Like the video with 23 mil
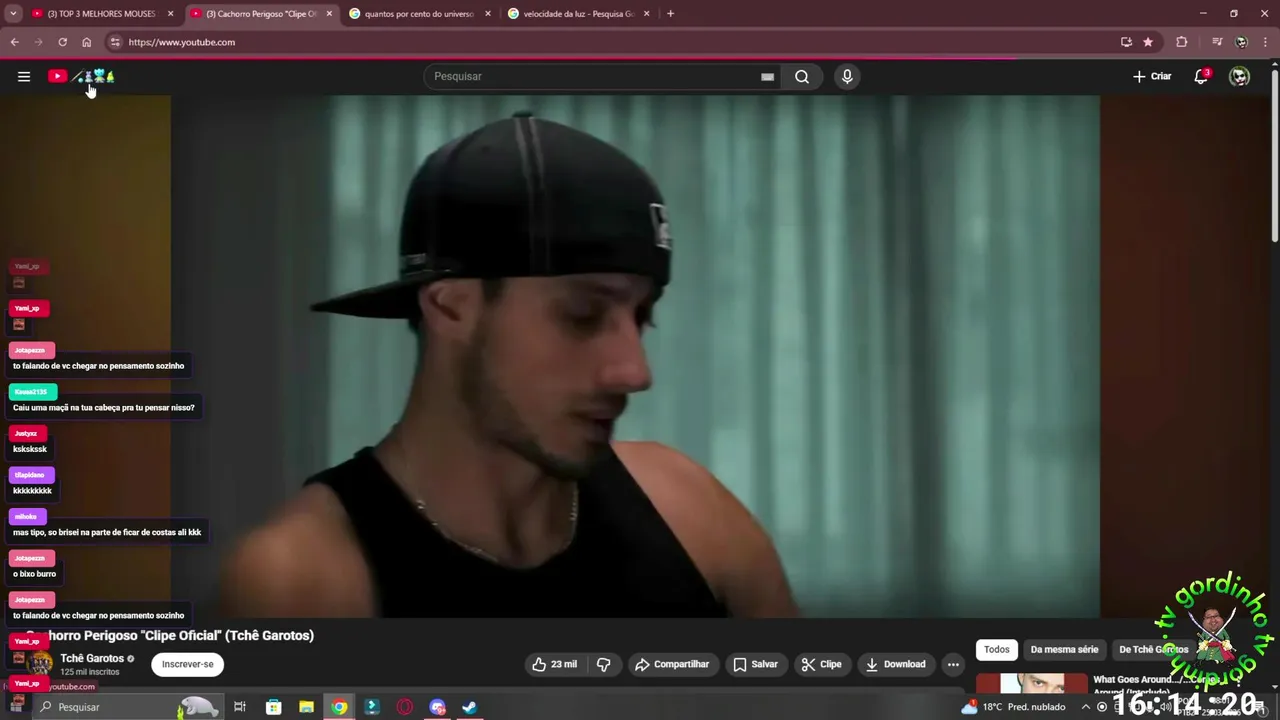The height and width of the screenshot is (720, 1280). click(554, 664)
